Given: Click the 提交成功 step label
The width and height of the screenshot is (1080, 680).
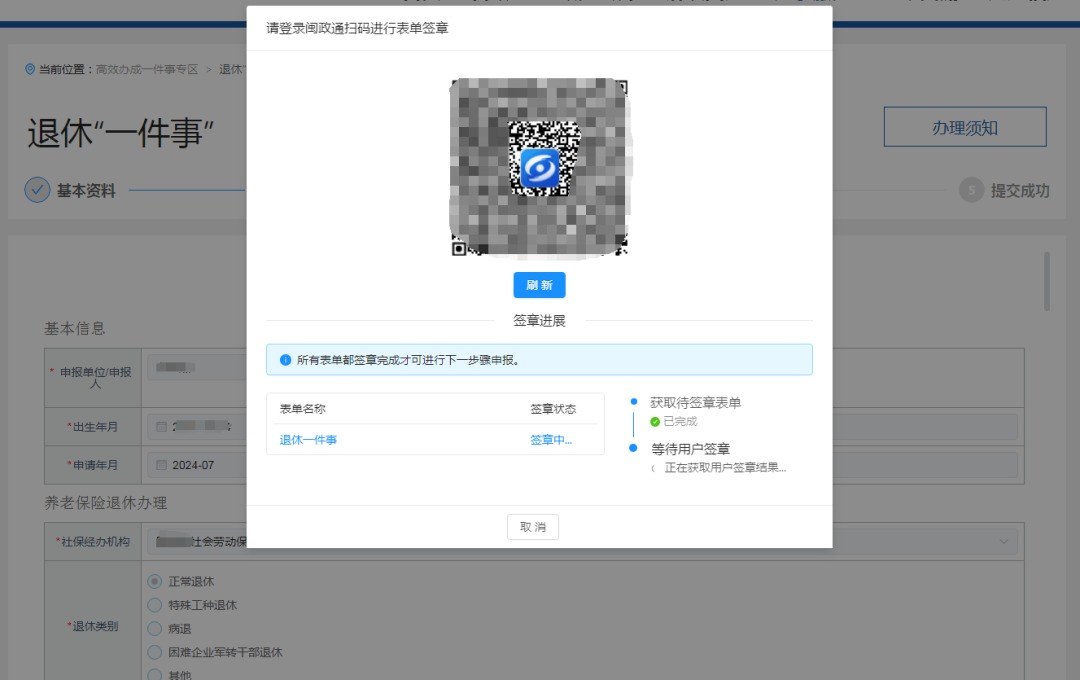Looking at the screenshot, I should tap(1020, 191).
